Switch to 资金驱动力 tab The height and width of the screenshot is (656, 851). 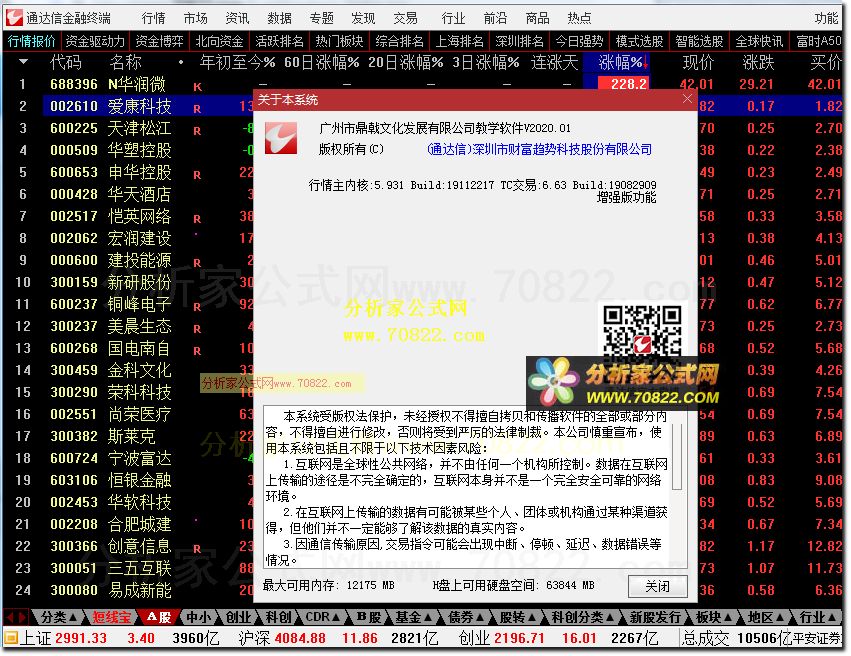[x=95, y=41]
